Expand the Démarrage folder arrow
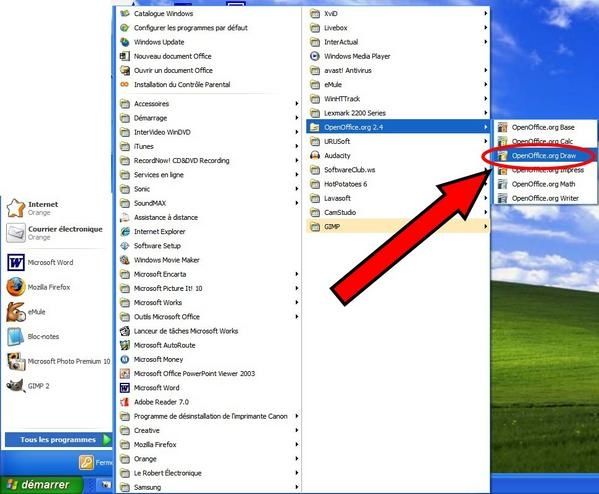Screen dimensions: 599x494 296,118
